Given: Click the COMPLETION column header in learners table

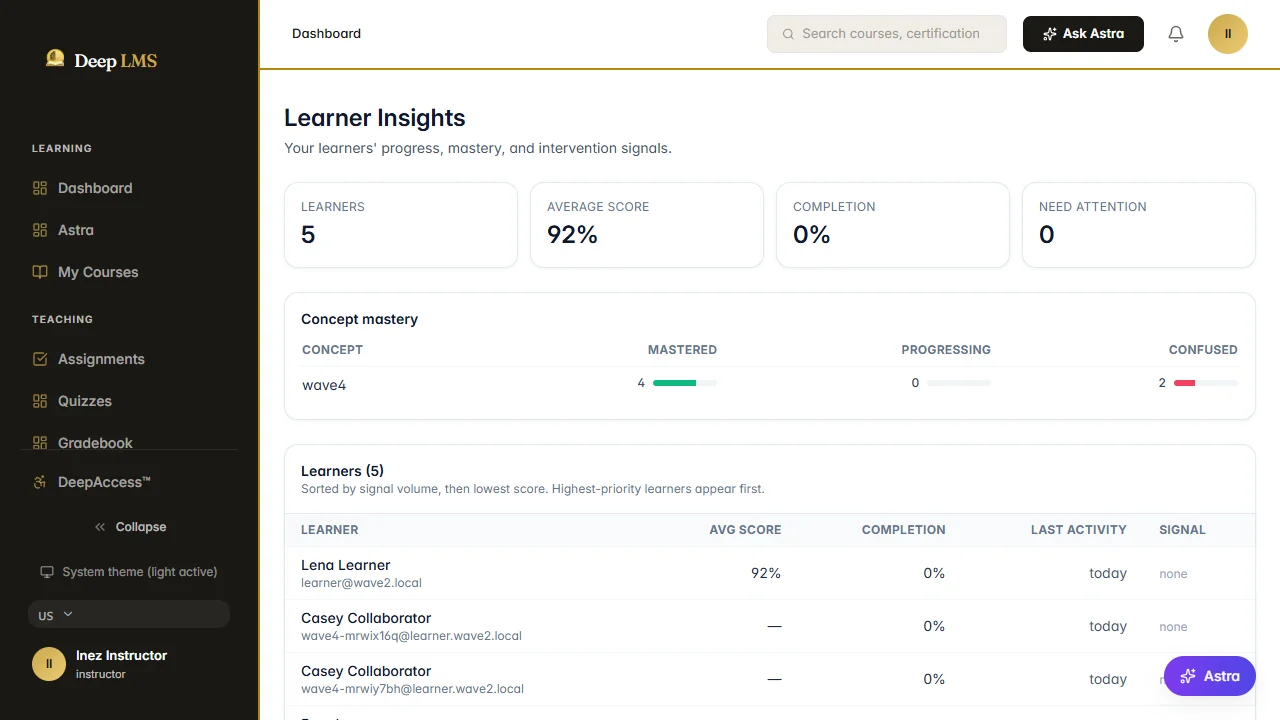Looking at the screenshot, I should pos(904,530).
